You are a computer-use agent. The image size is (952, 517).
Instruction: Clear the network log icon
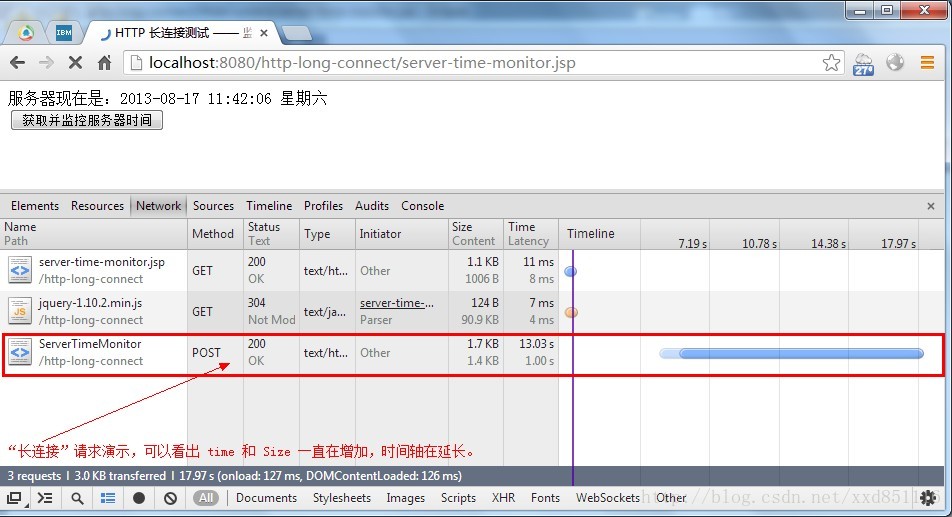point(171,498)
